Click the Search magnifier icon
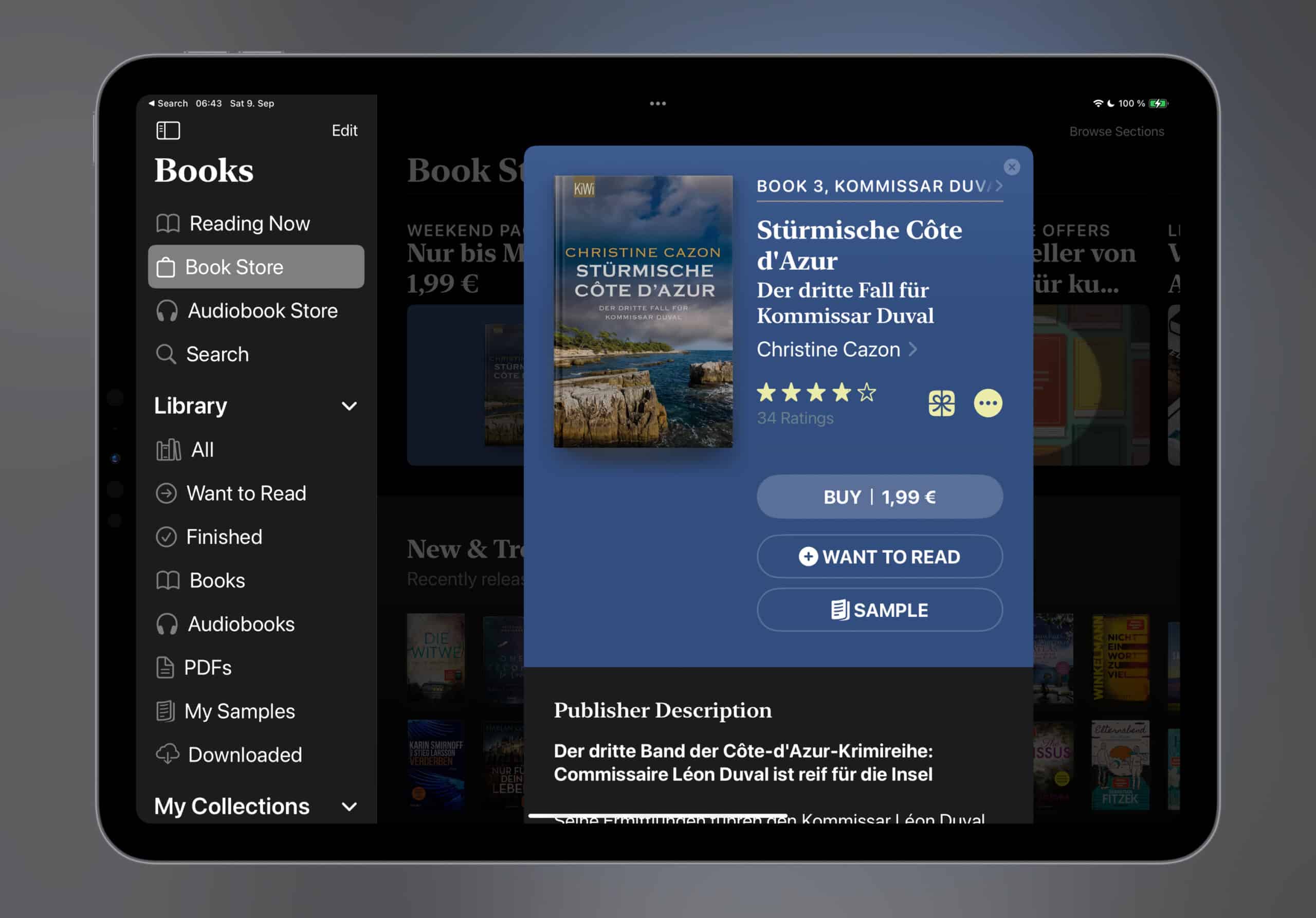The height and width of the screenshot is (918, 1316). pos(166,354)
